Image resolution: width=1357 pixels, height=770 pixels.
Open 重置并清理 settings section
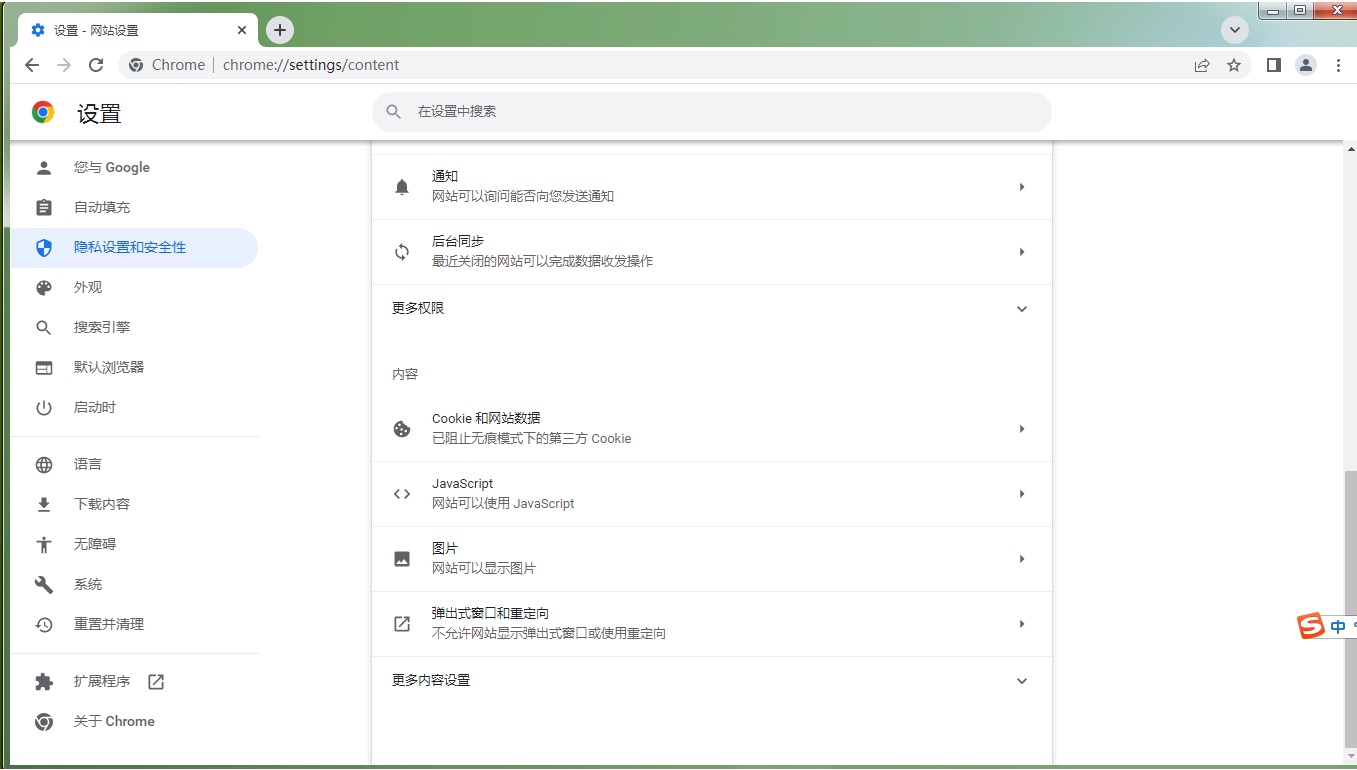[134, 625]
